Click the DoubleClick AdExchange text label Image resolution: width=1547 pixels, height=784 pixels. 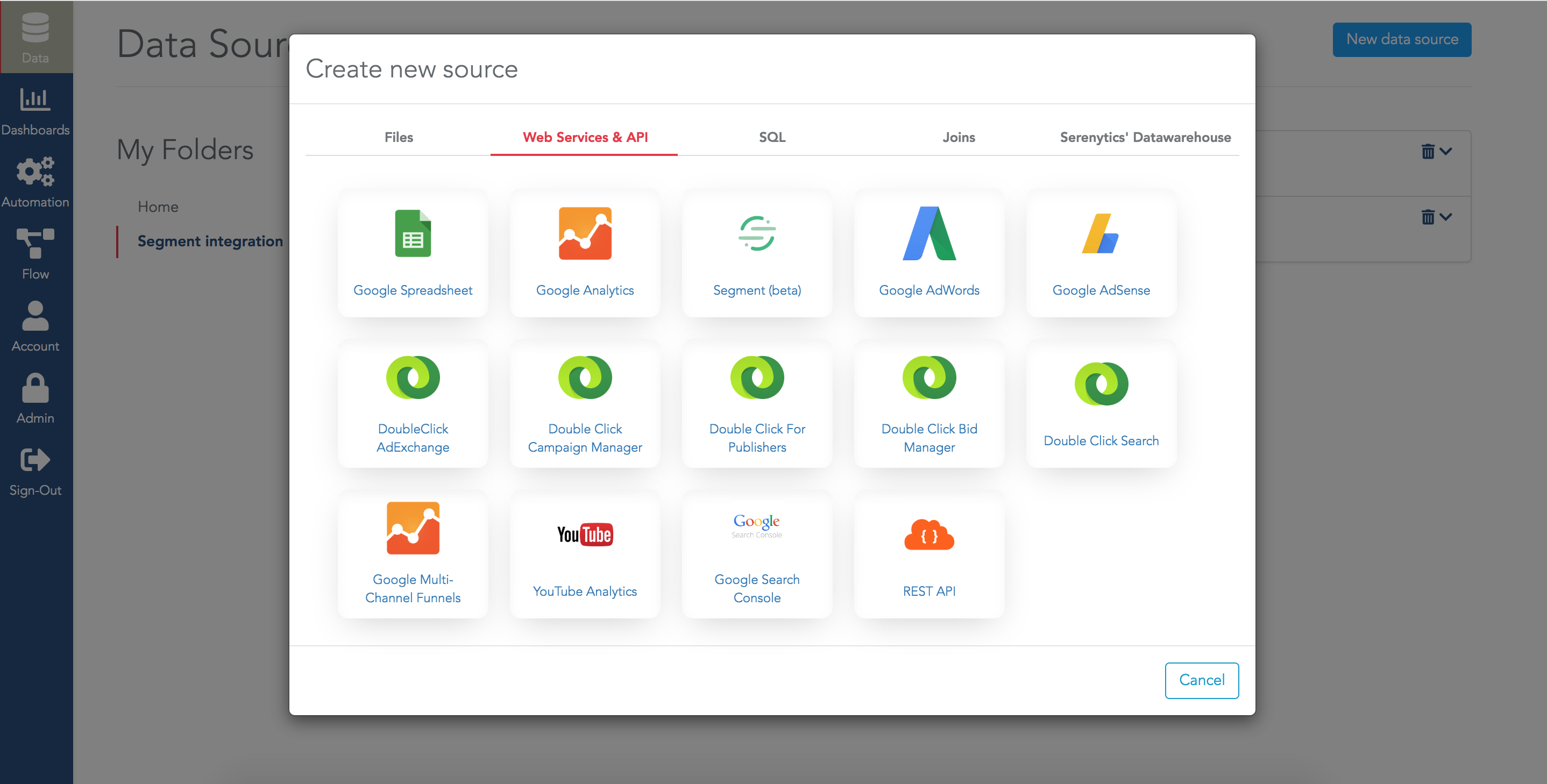click(413, 438)
